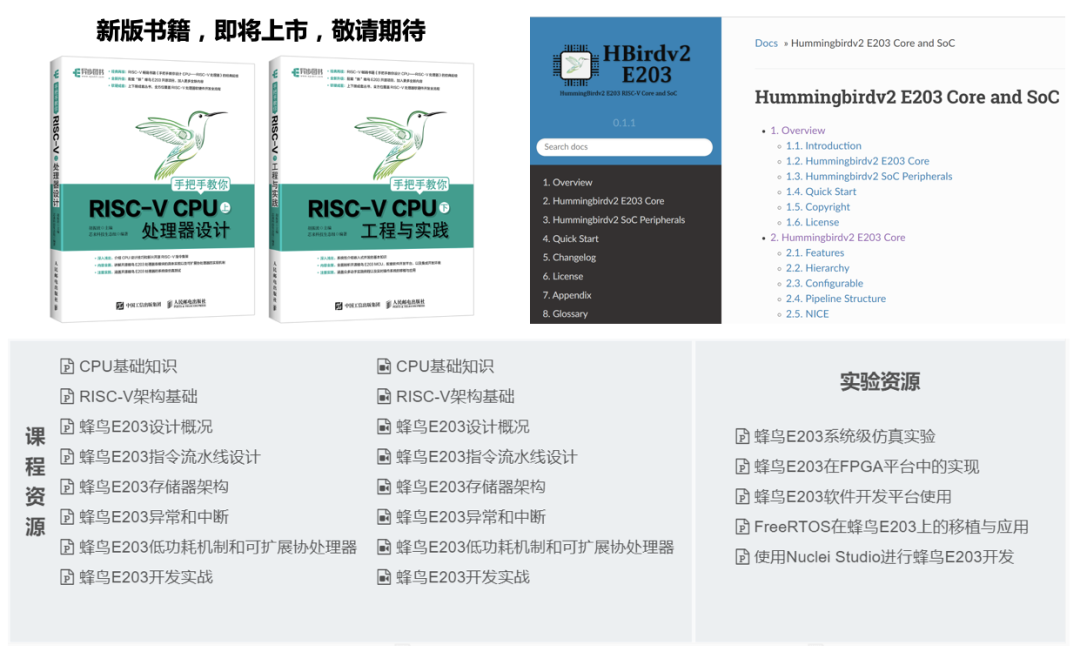Click the video icon beside second-column RISC-V架构基础
The height and width of the screenshot is (652, 1080).
coord(384,397)
